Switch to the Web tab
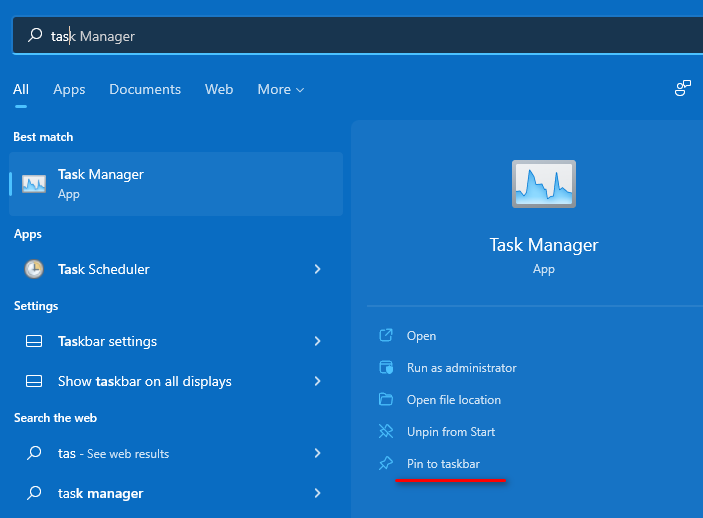 [219, 89]
